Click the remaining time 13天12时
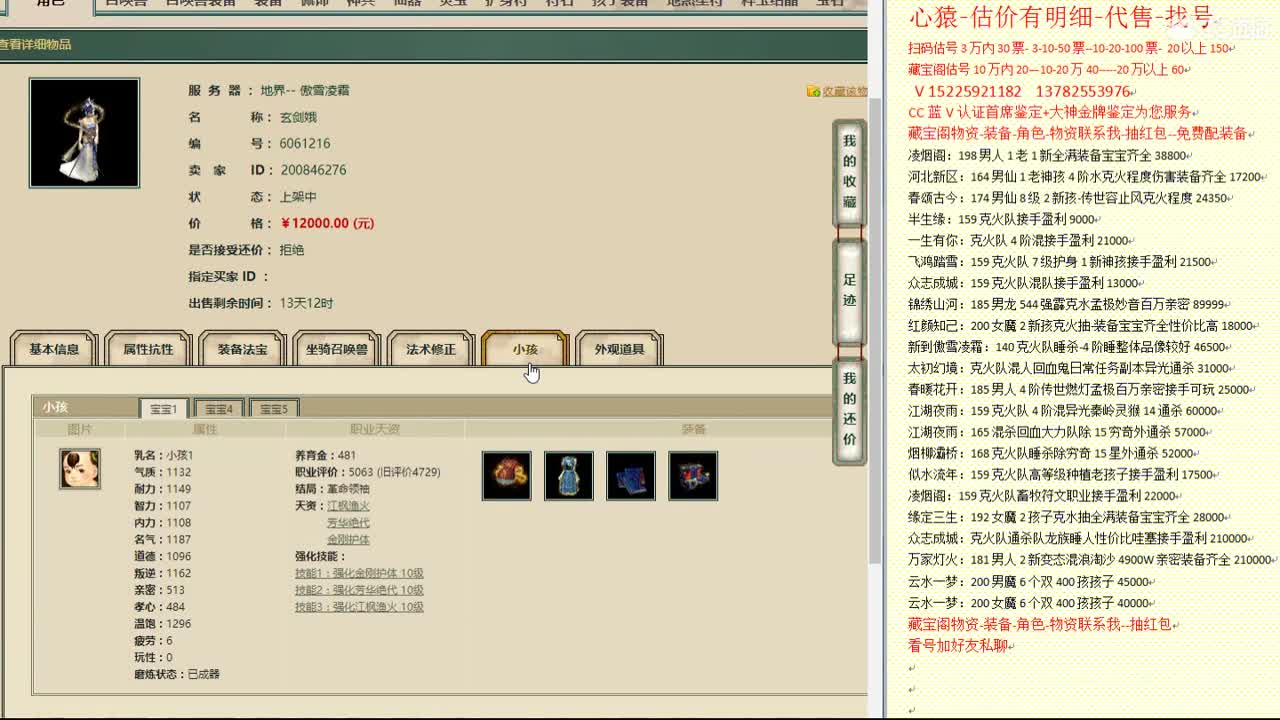 tap(306, 303)
